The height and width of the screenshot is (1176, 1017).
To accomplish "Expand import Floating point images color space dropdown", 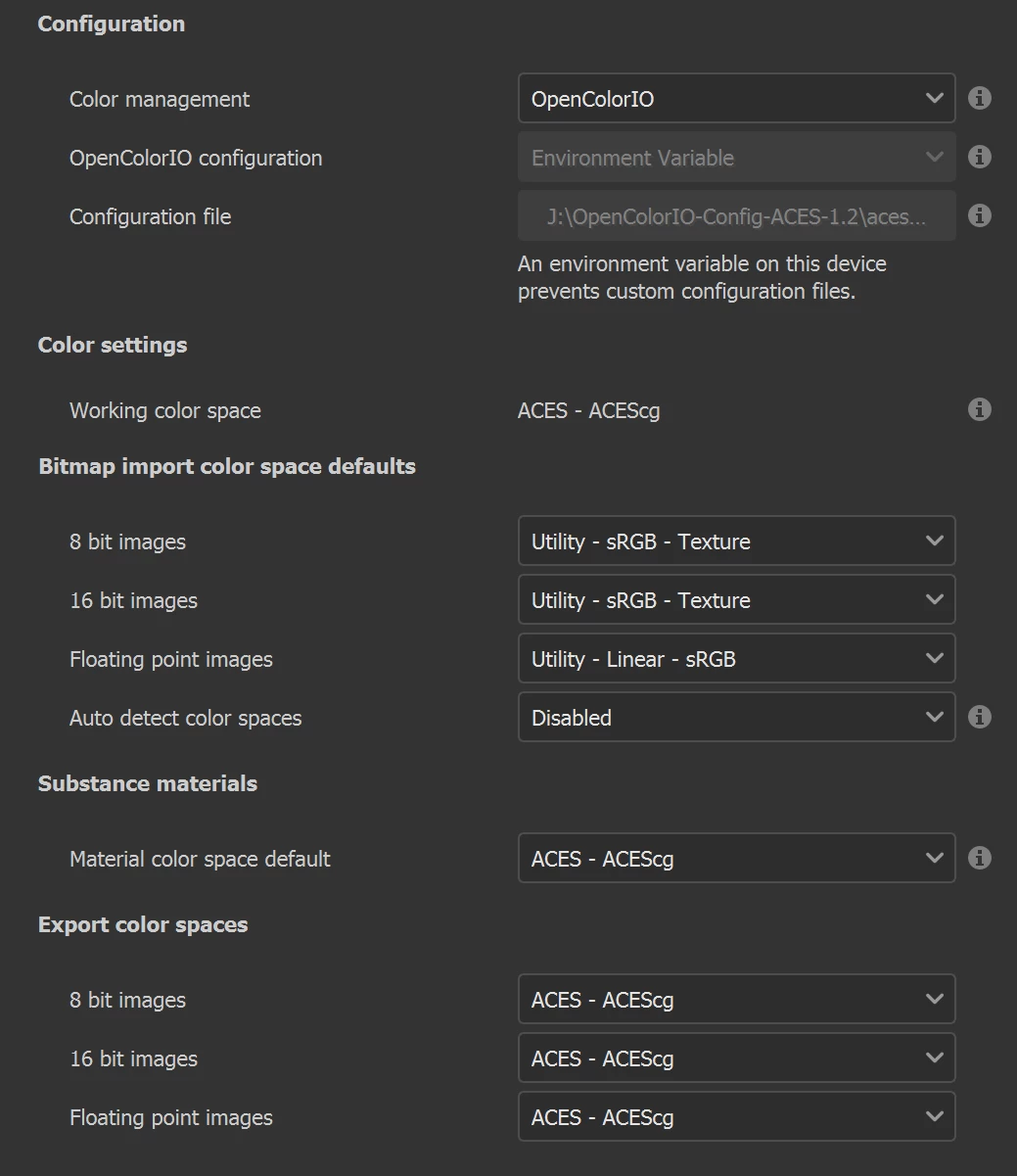I will [x=736, y=659].
